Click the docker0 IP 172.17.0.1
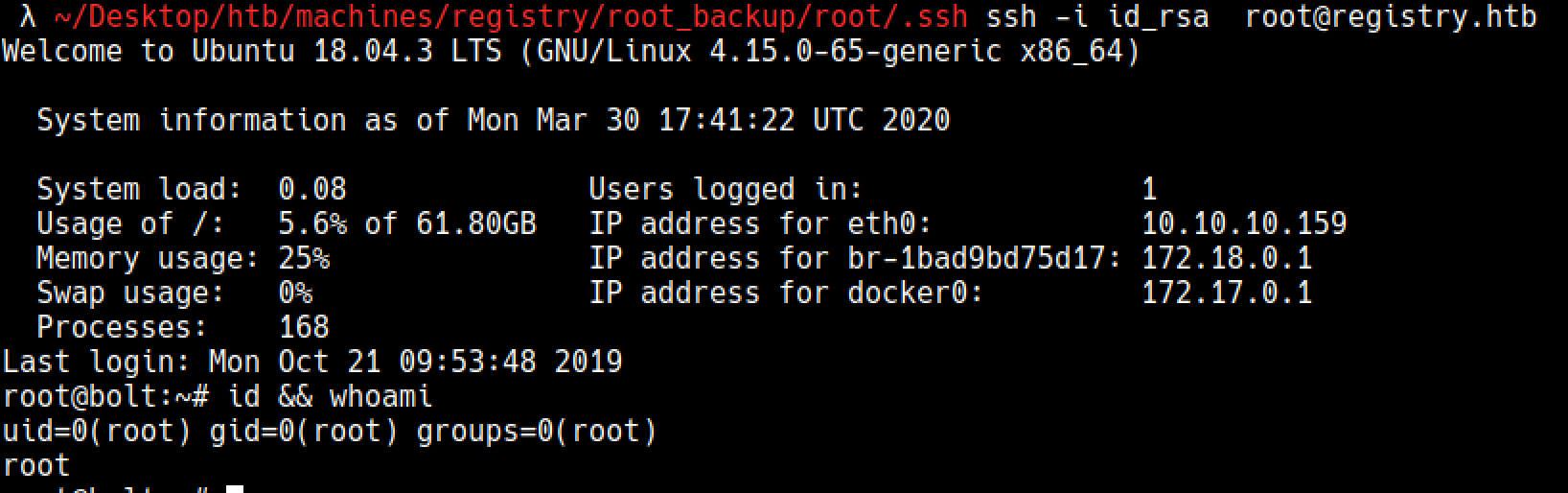This screenshot has height=493, width=1568. pos(1227,293)
